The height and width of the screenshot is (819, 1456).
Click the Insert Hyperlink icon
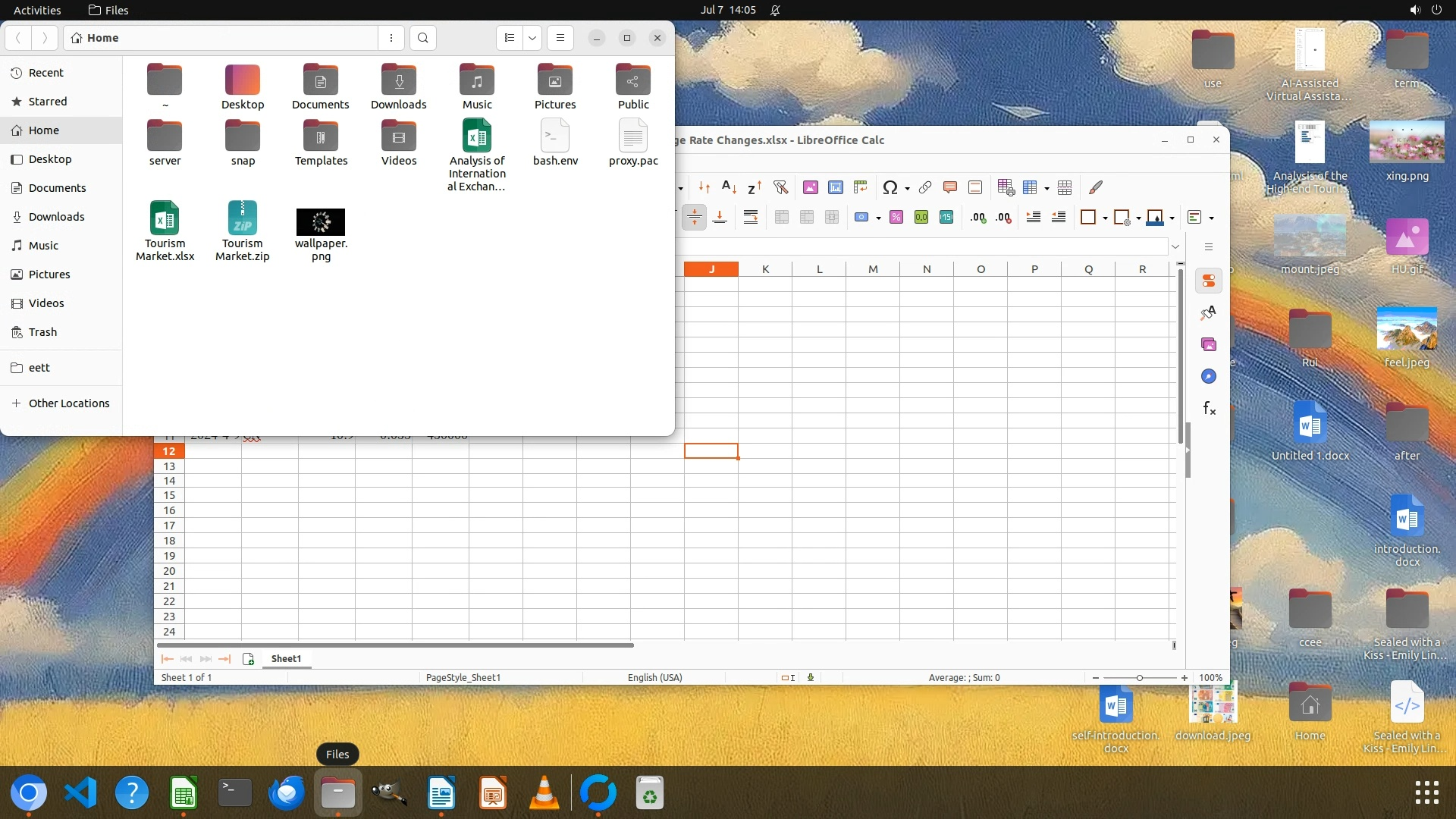tap(924, 187)
